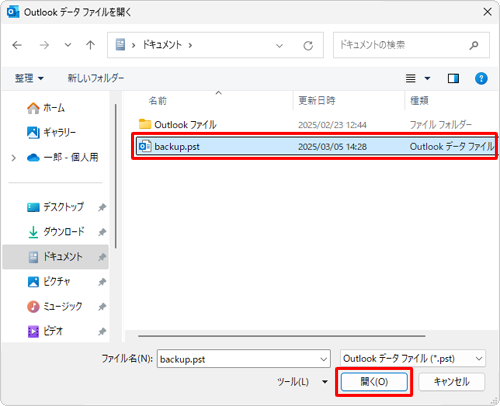
Task: Change the view layout icon
Action: 411,78
